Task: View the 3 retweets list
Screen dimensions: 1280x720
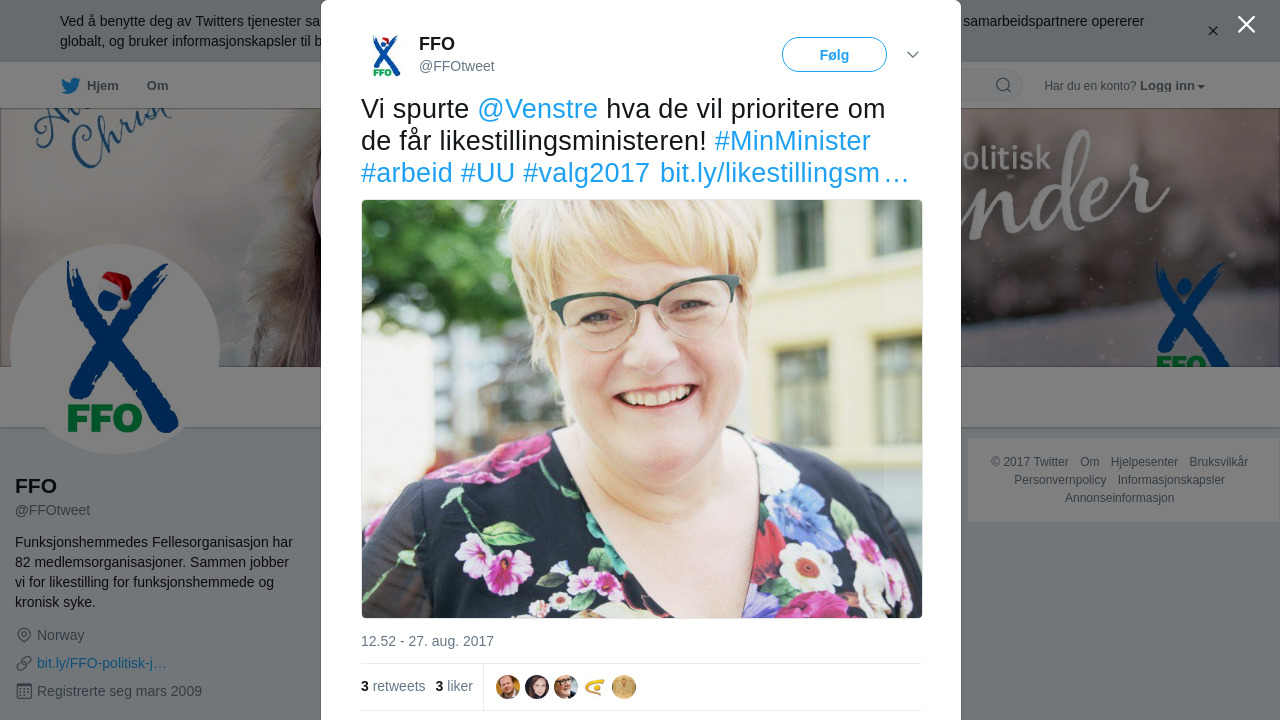Action: coord(393,686)
